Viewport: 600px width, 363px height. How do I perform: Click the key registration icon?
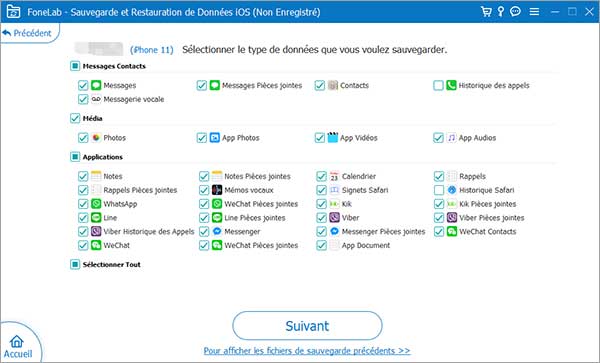[501, 11]
